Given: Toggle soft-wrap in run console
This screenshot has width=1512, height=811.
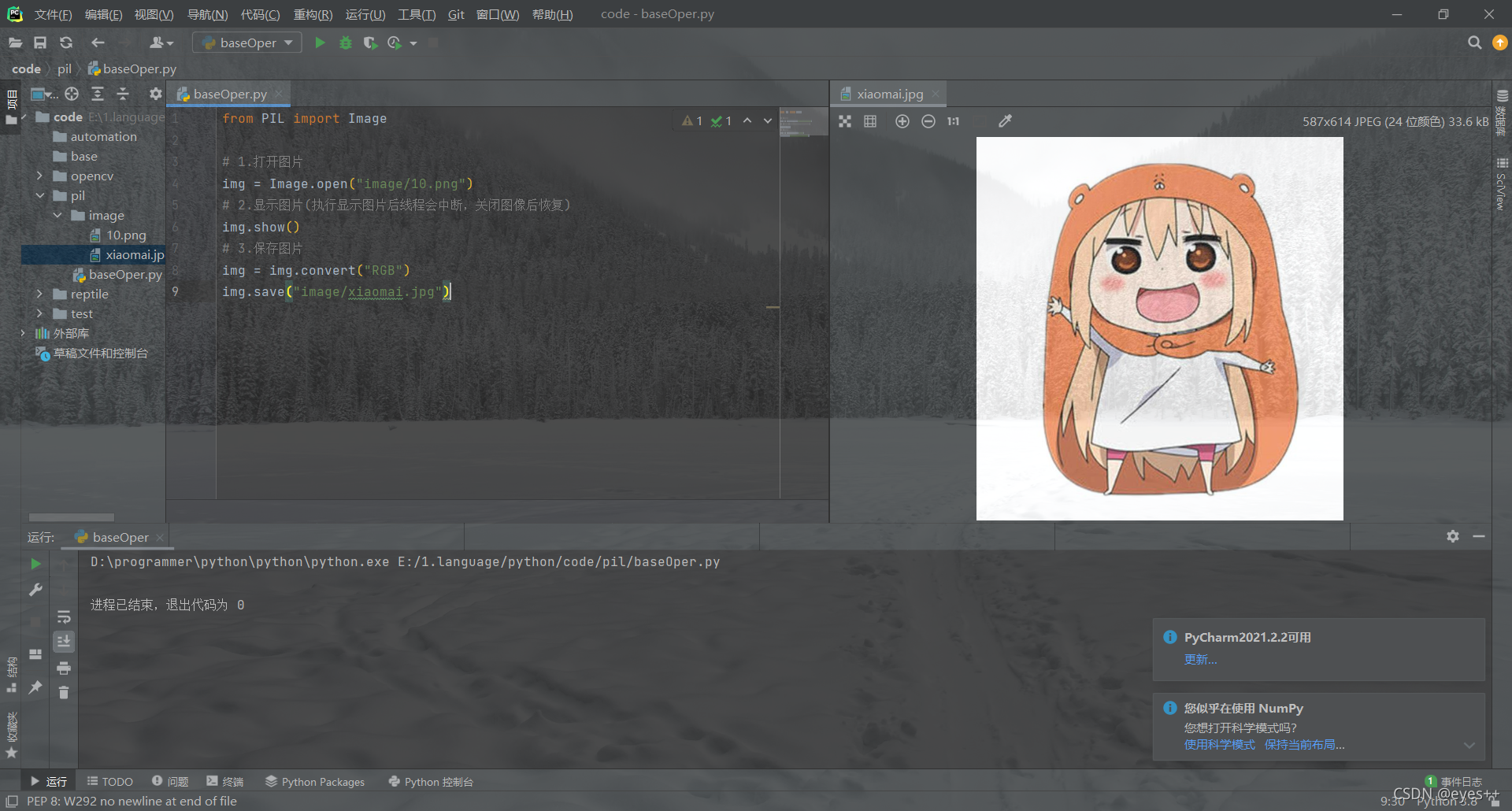Looking at the screenshot, I should click(x=64, y=617).
